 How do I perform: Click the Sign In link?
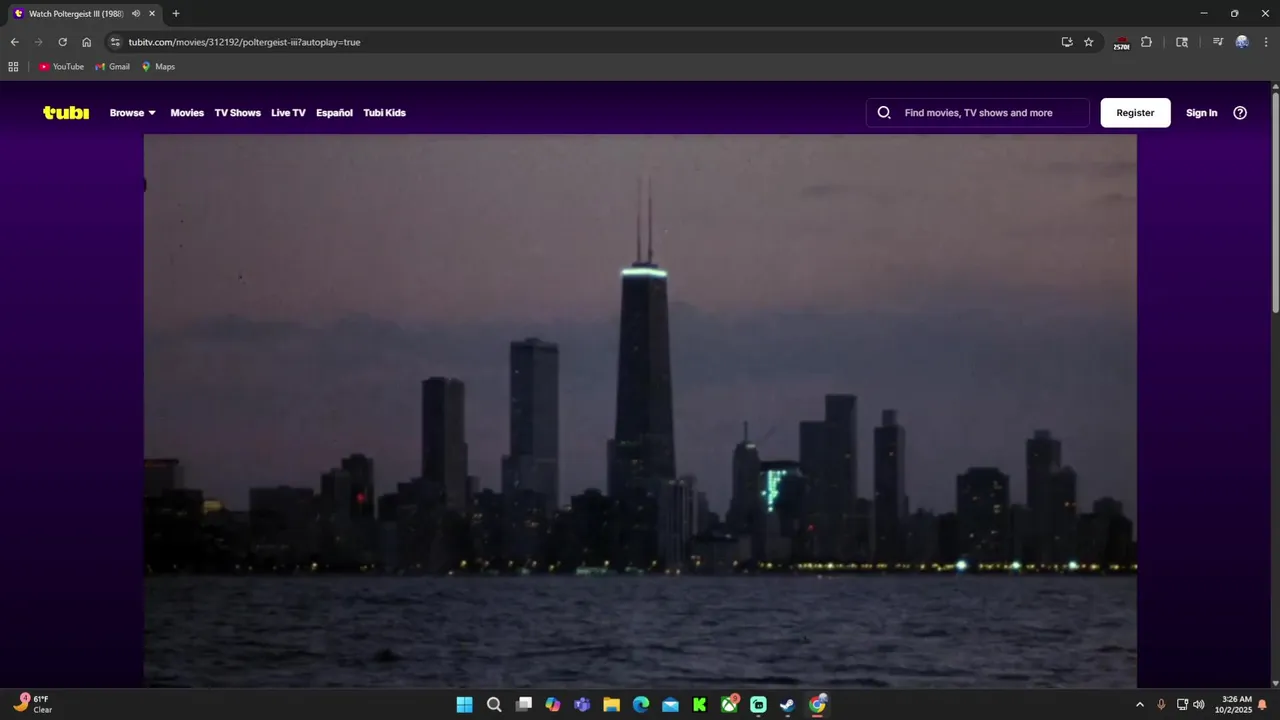click(x=1201, y=113)
